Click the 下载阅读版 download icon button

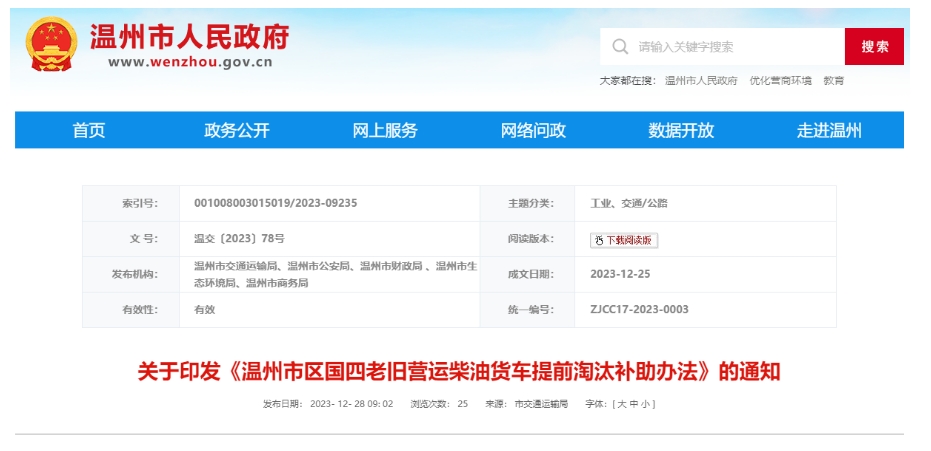[x=624, y=240]
